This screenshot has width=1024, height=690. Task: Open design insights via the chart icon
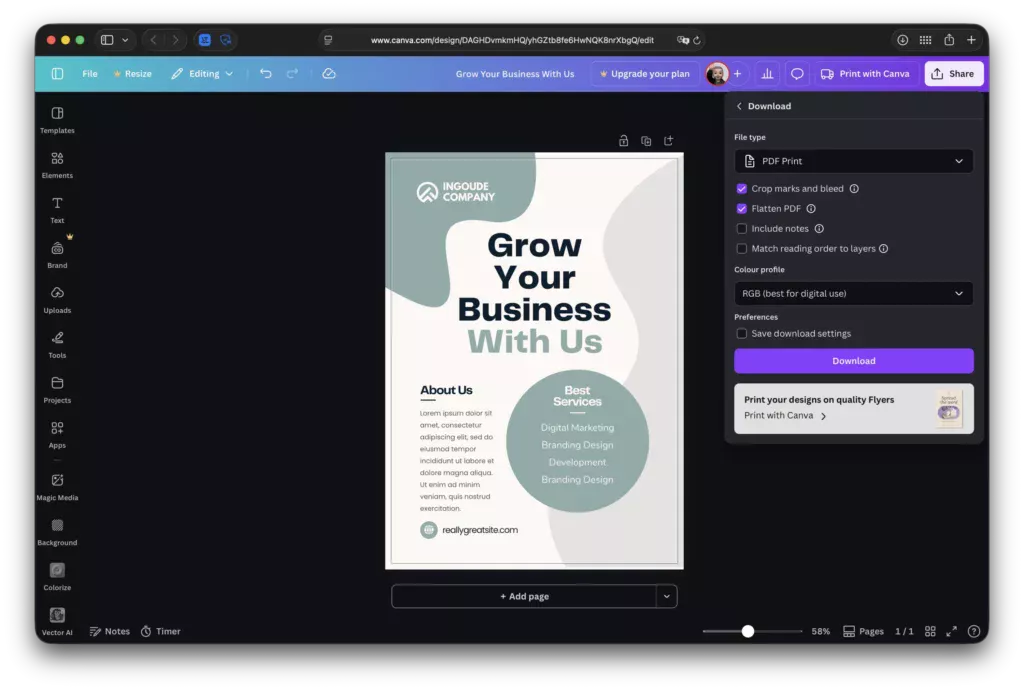tap(767, 73)
